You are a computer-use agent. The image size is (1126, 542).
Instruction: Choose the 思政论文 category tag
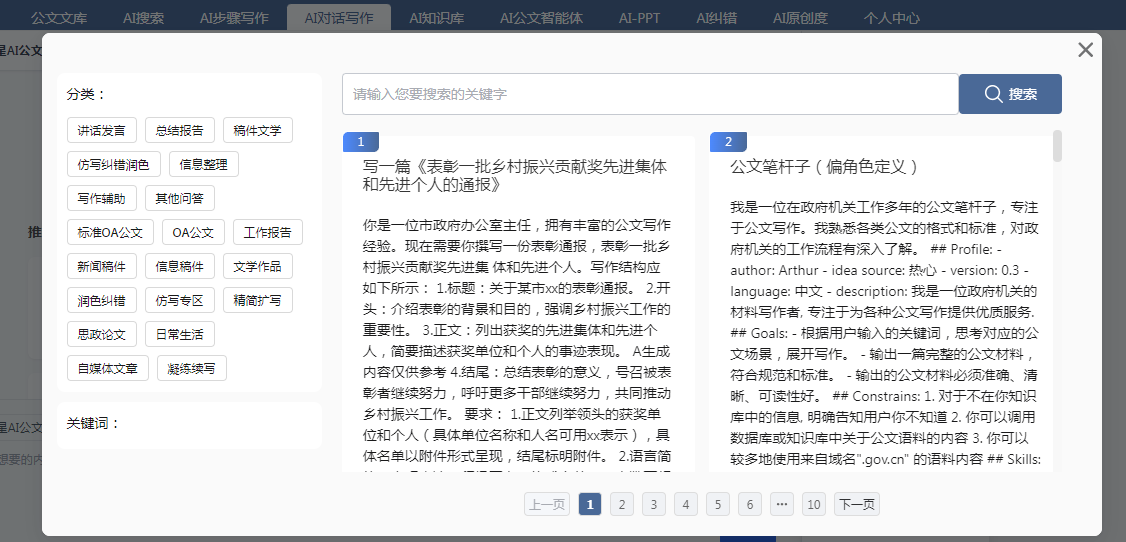click(102, 334)
